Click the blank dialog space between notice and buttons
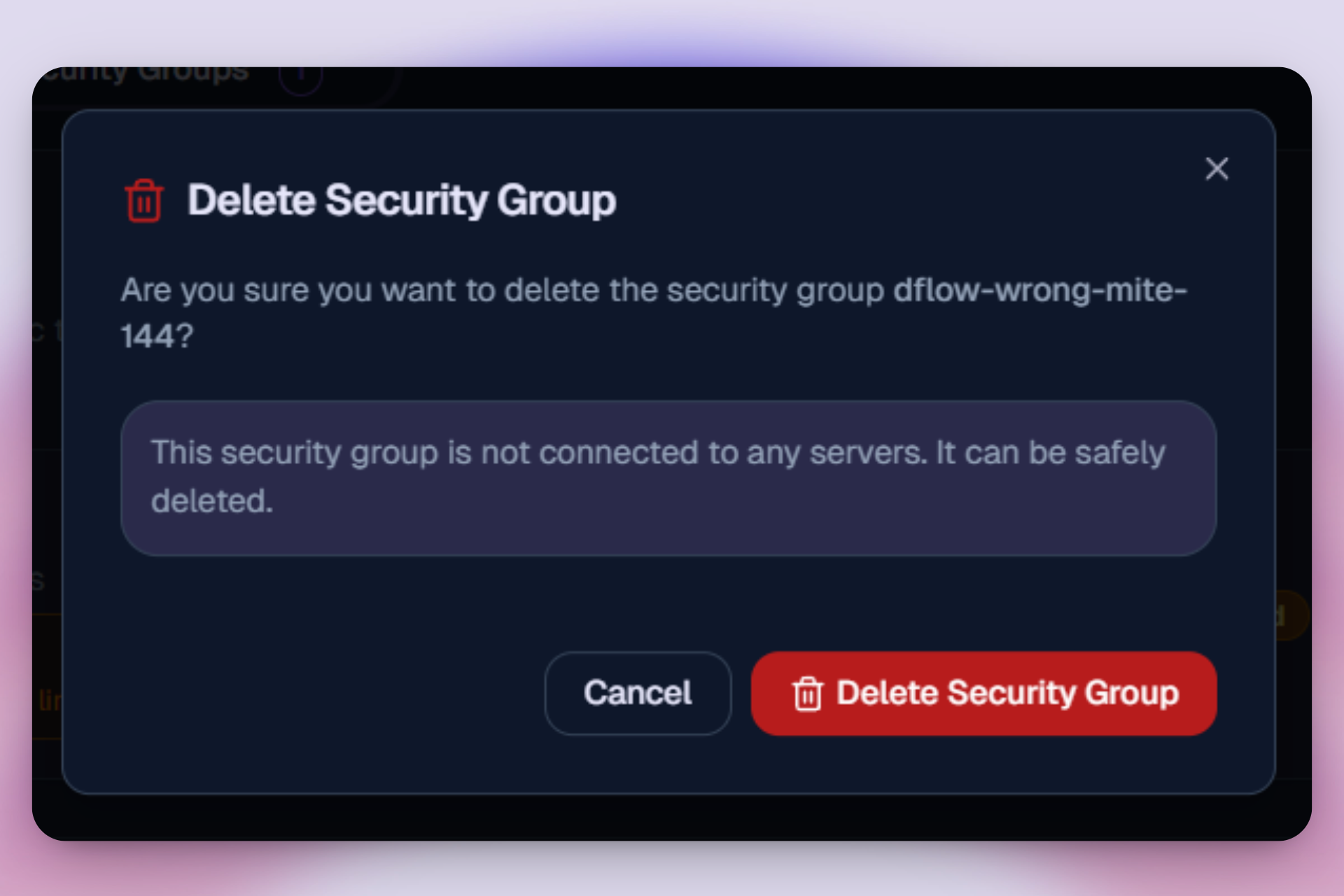Viewport: 1344px width, 896px height. [668, 603]
